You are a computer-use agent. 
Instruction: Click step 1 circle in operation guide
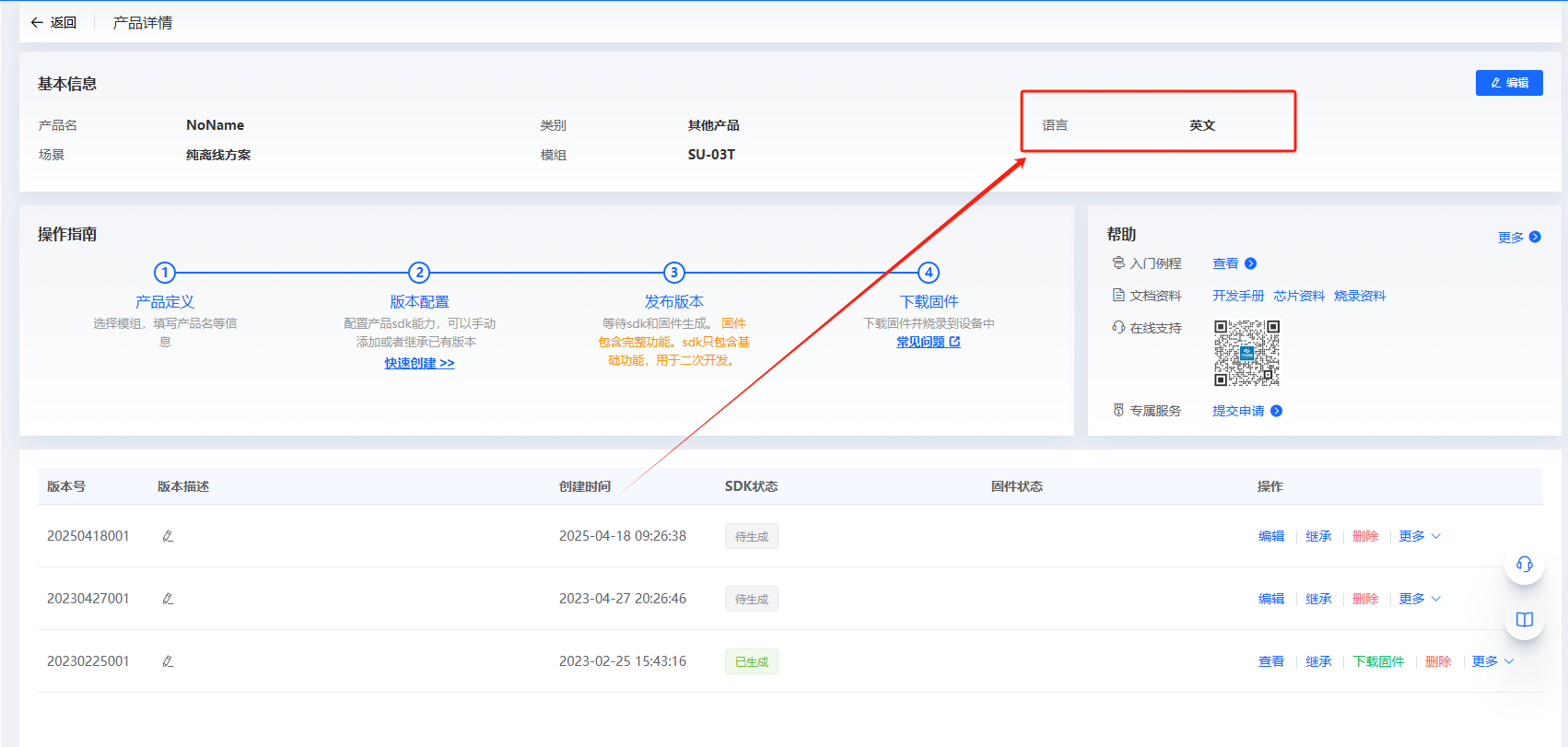point(165,273)
